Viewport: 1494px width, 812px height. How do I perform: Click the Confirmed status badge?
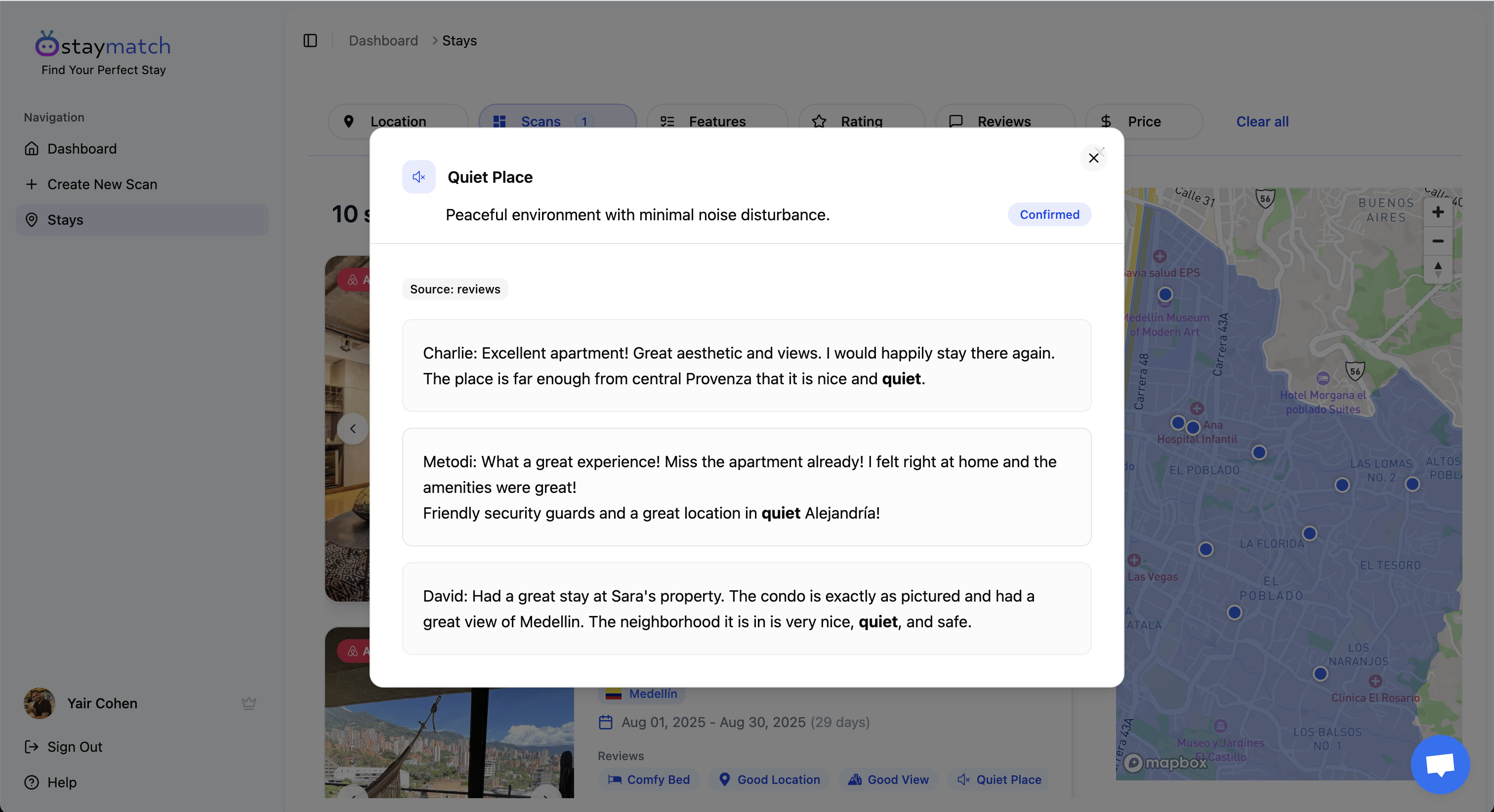tap(1049, 214)
